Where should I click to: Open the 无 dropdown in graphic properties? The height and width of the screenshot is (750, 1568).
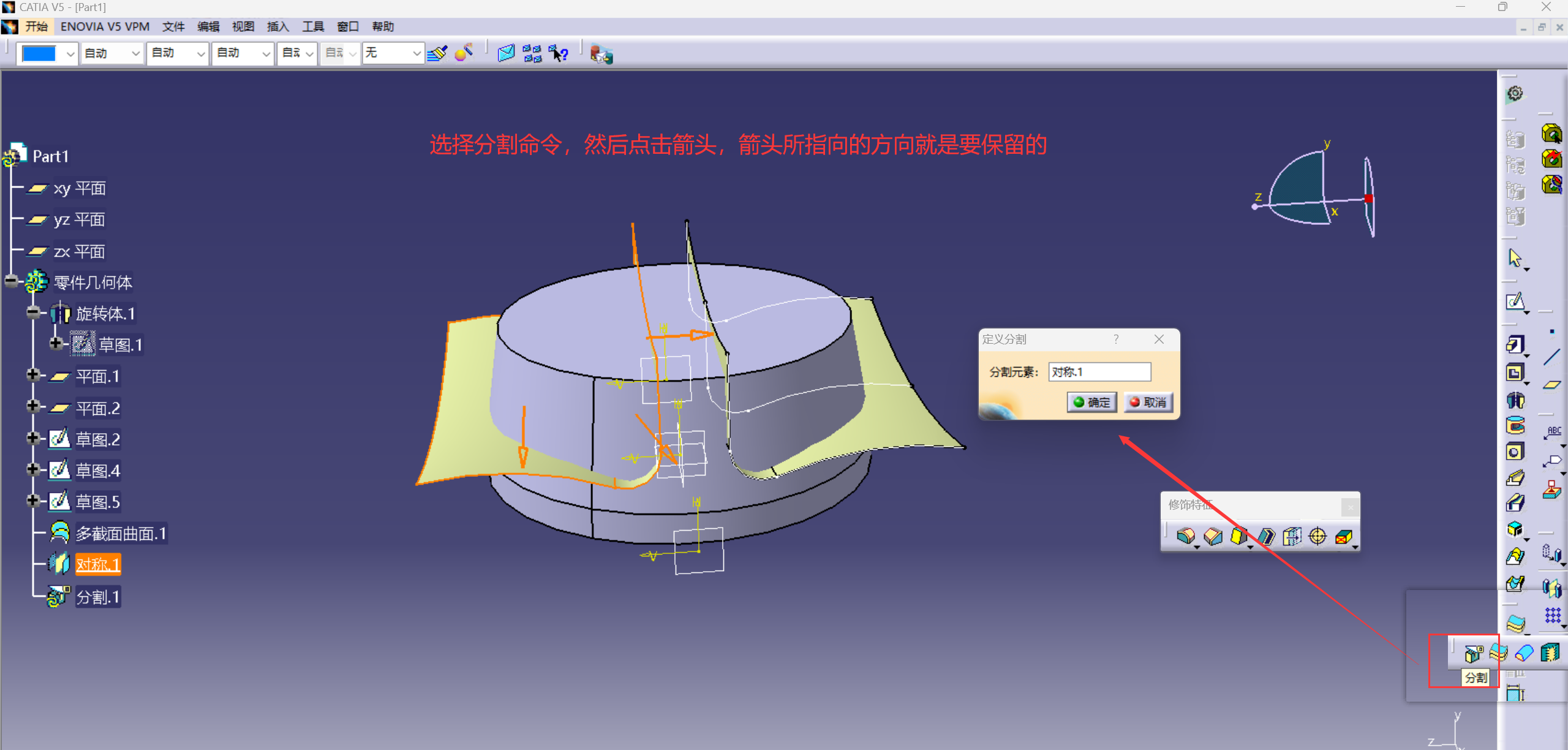[x=417, y=54]
